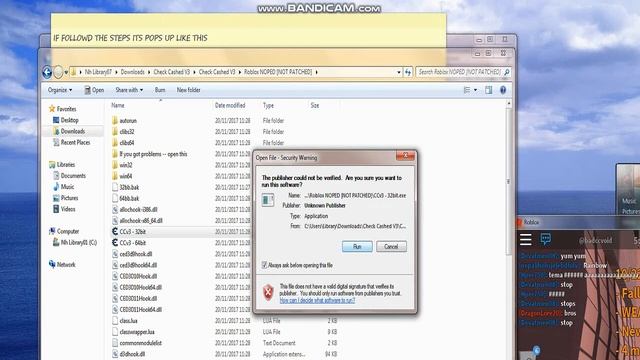Select Downloads breadcrumb in address bar
The height and width of the screenshot is (360, 640).
132,72
